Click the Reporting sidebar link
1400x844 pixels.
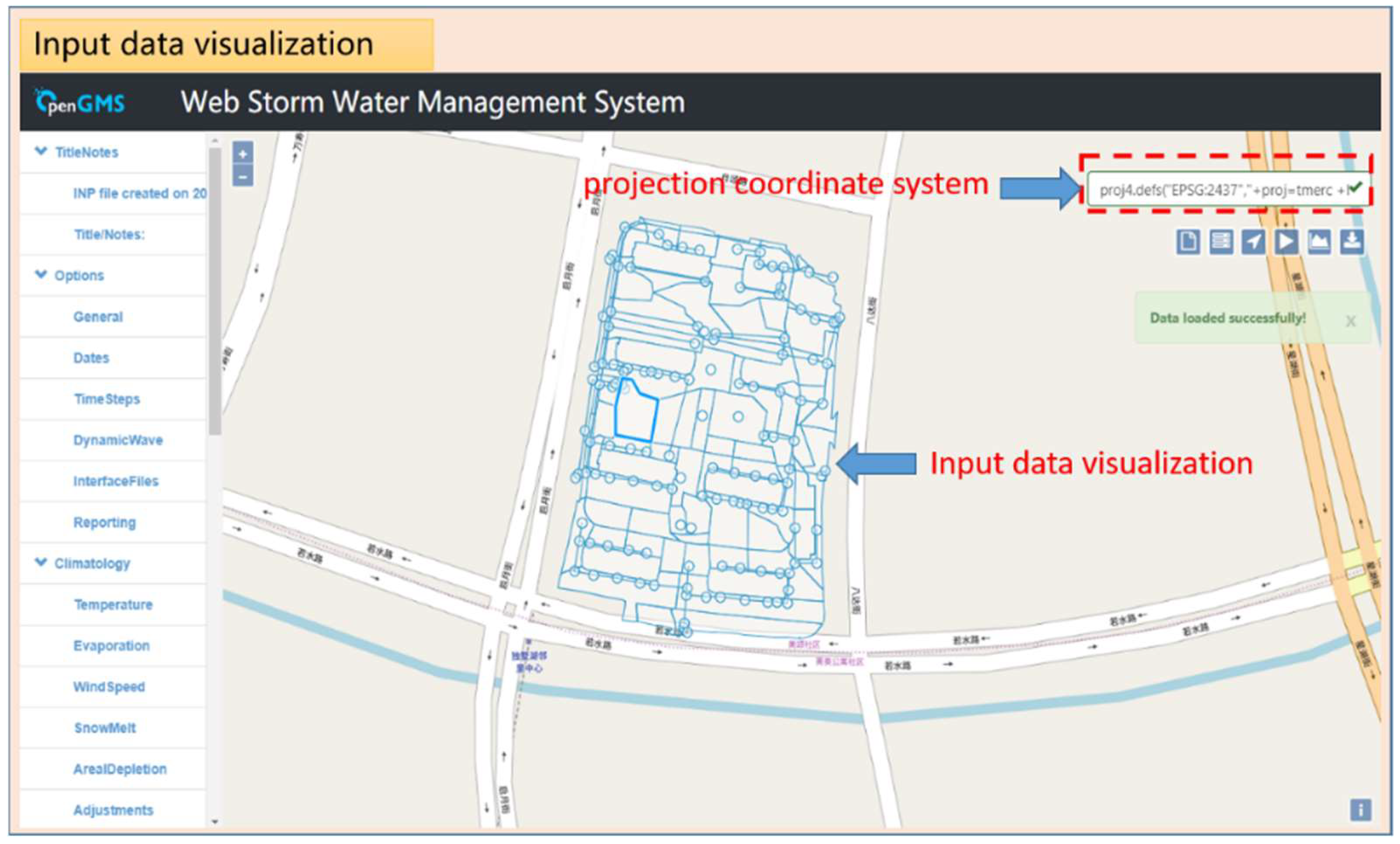click(104, 522)
